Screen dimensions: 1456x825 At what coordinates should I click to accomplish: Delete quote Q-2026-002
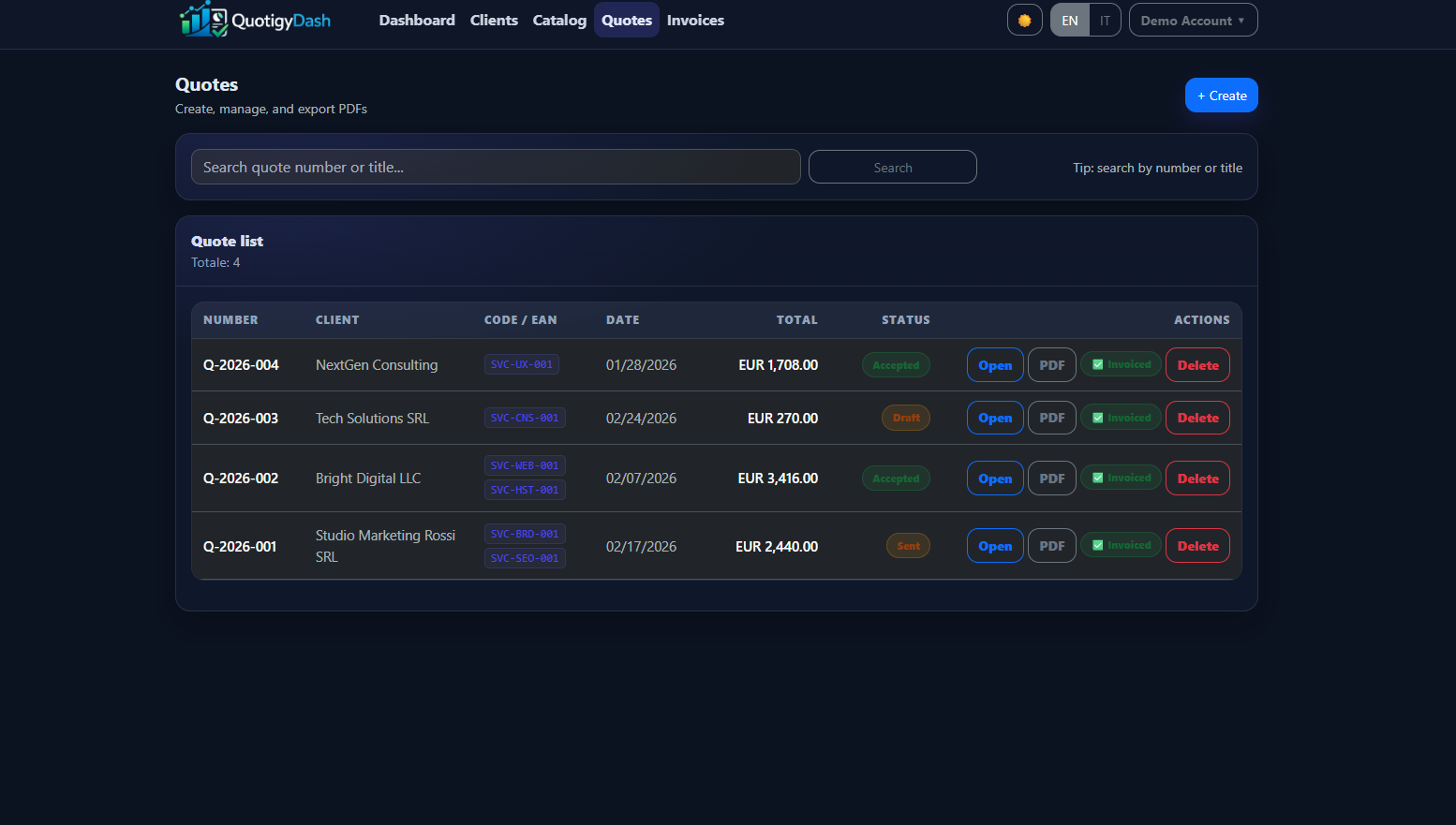(x=1197, y=479)
